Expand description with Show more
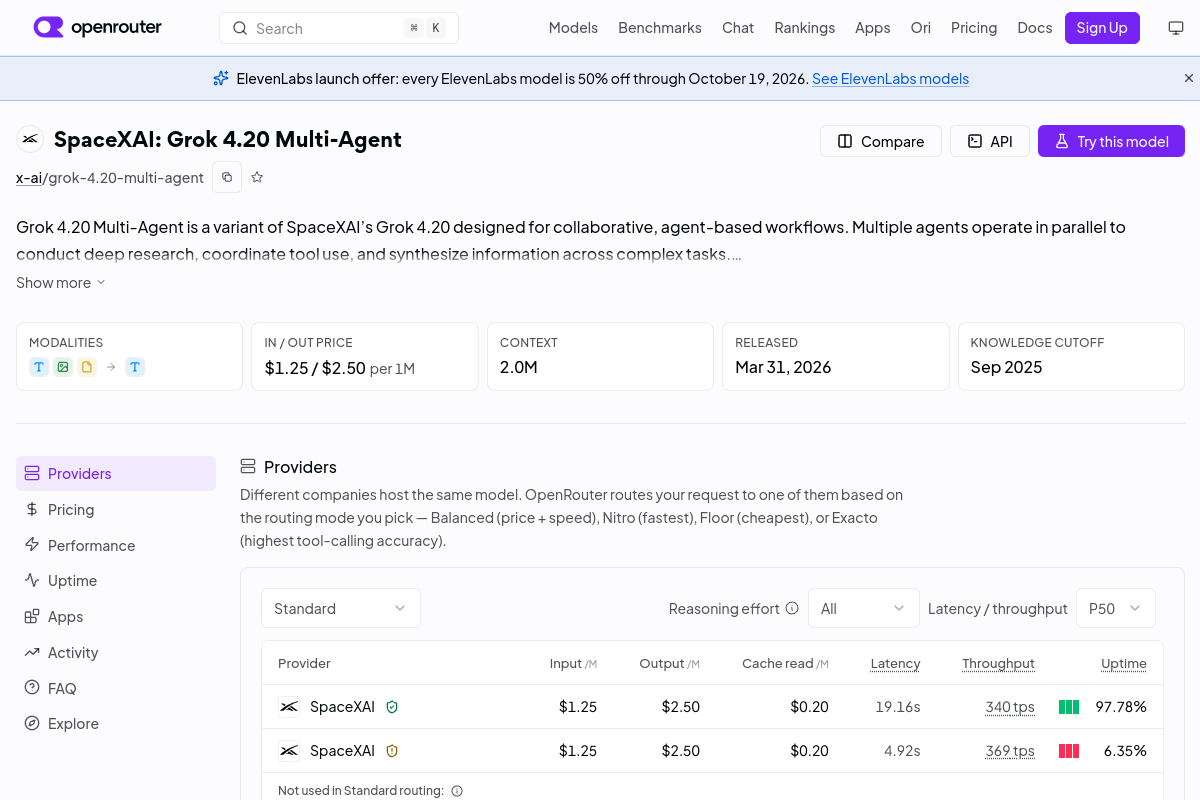 [x=61, y=283]
